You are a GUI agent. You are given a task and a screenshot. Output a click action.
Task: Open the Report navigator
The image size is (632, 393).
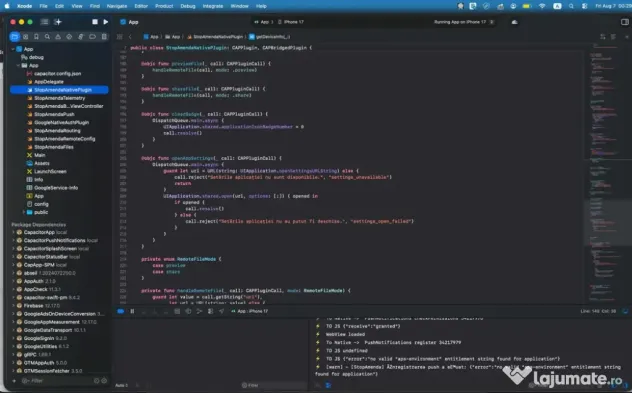pos(104,37)
